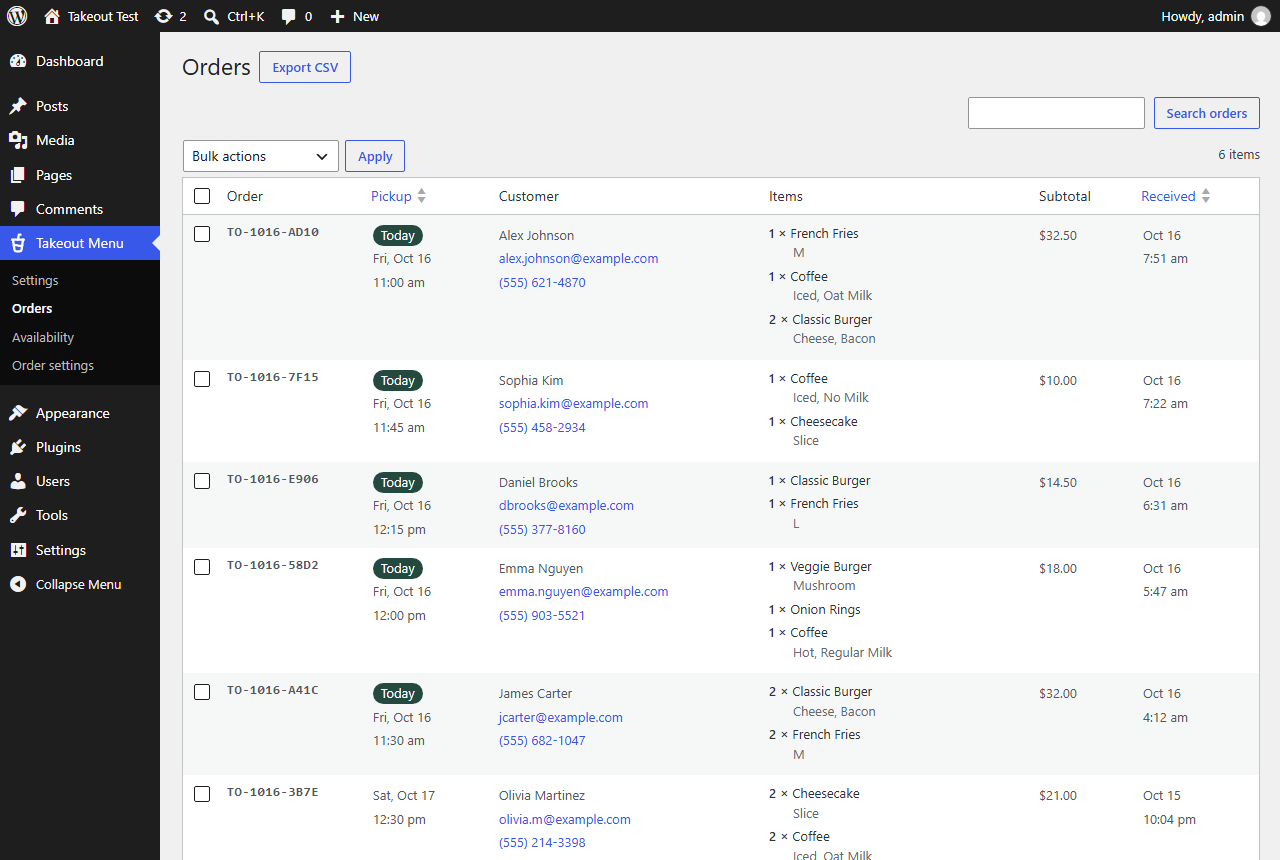
Task: Click the Collapse Menu arrow icon
Action: click(x=18, y=584)
